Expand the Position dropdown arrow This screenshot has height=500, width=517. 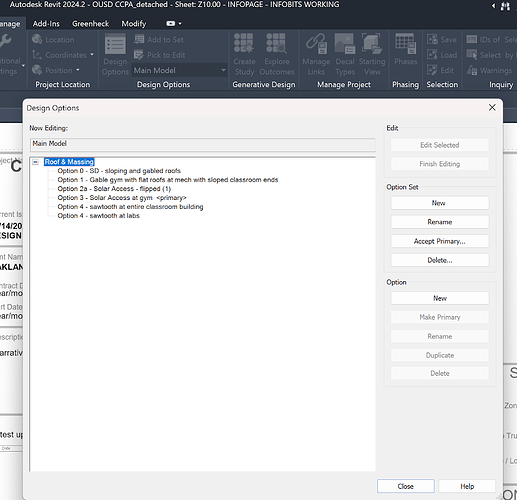[78, 70]
